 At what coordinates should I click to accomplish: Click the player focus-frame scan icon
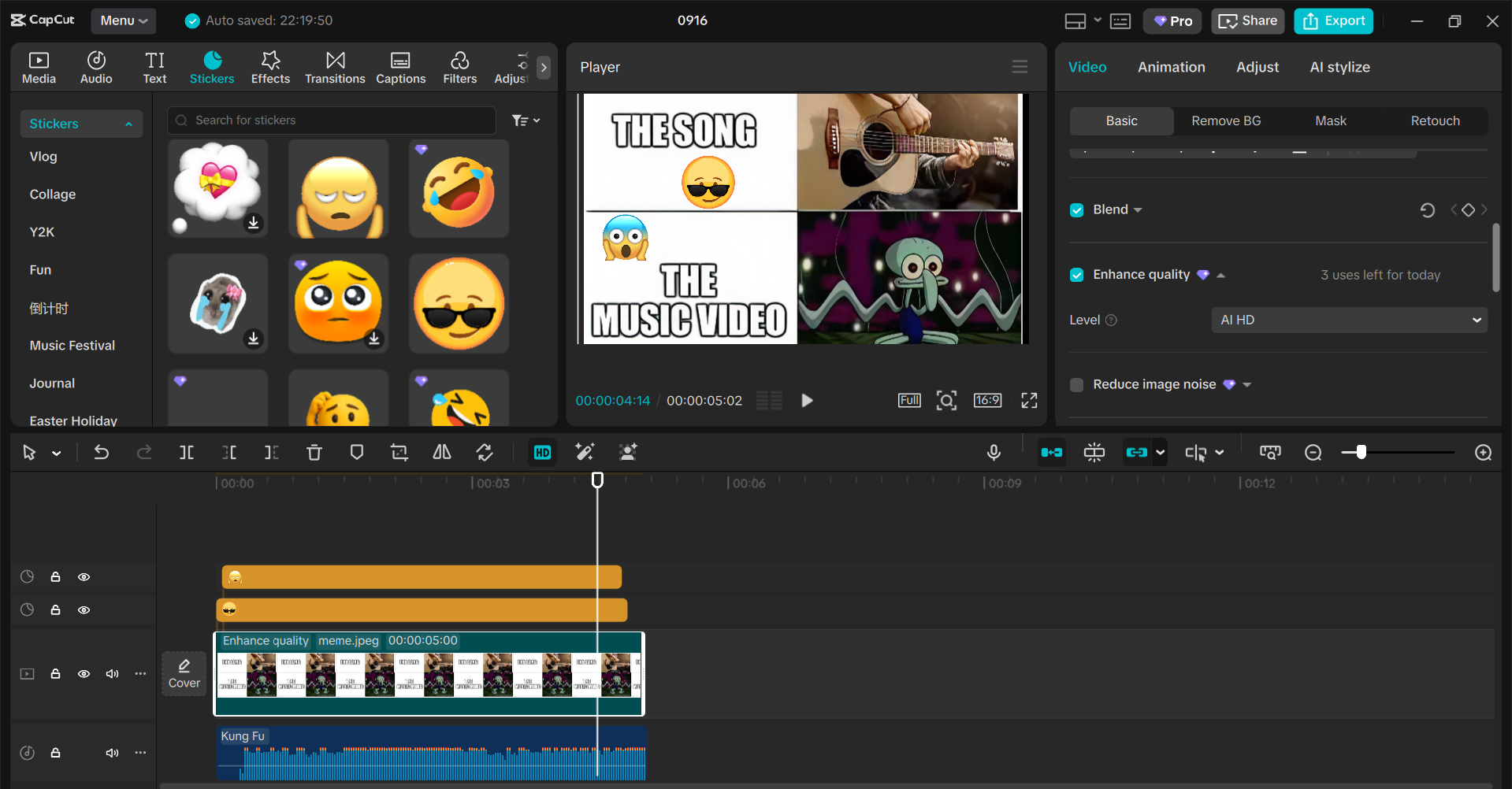946,400
